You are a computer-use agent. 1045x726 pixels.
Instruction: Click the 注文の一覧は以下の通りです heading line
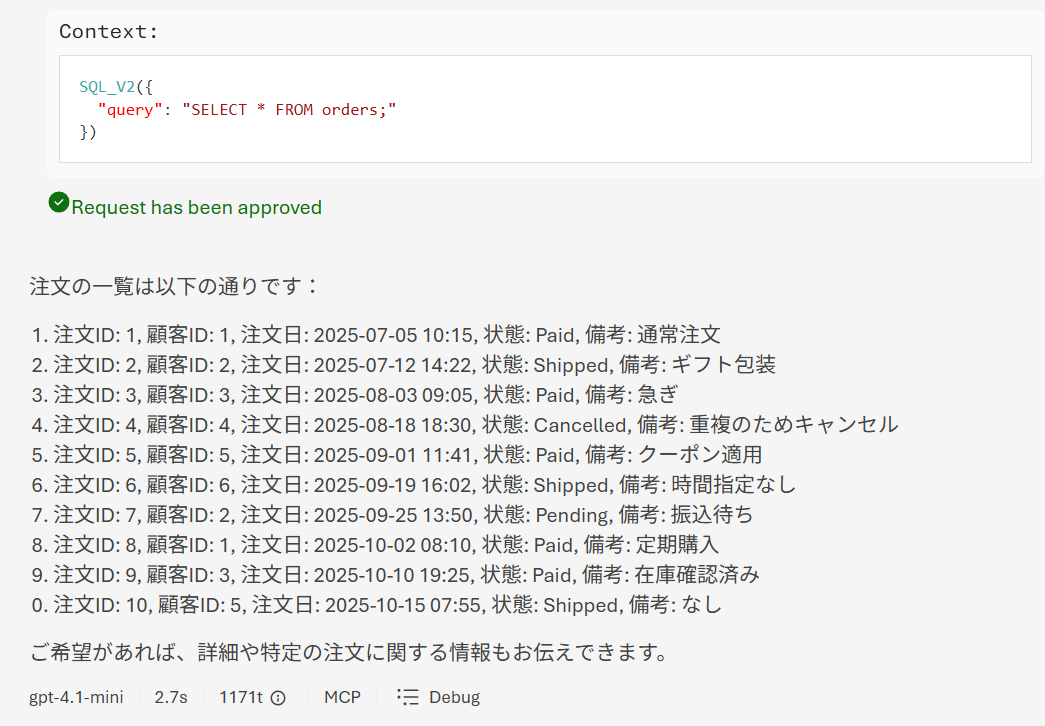[174, 286]
